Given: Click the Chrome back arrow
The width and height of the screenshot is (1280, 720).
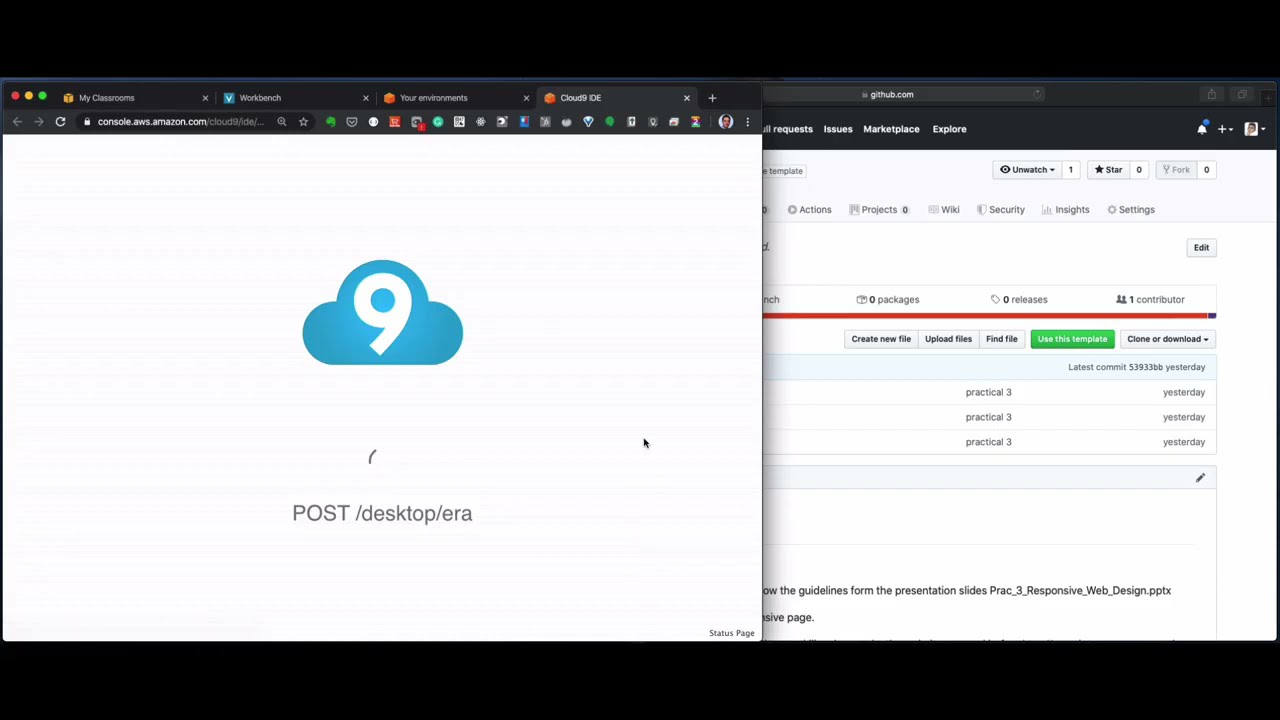Looking at the screenshot, I should [17, 122].
